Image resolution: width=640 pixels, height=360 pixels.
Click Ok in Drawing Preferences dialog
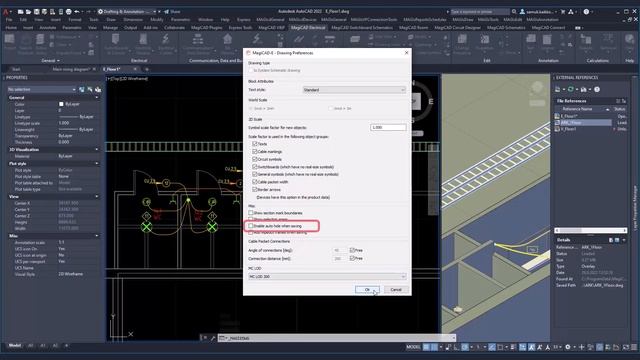click(x=367, y=289)
